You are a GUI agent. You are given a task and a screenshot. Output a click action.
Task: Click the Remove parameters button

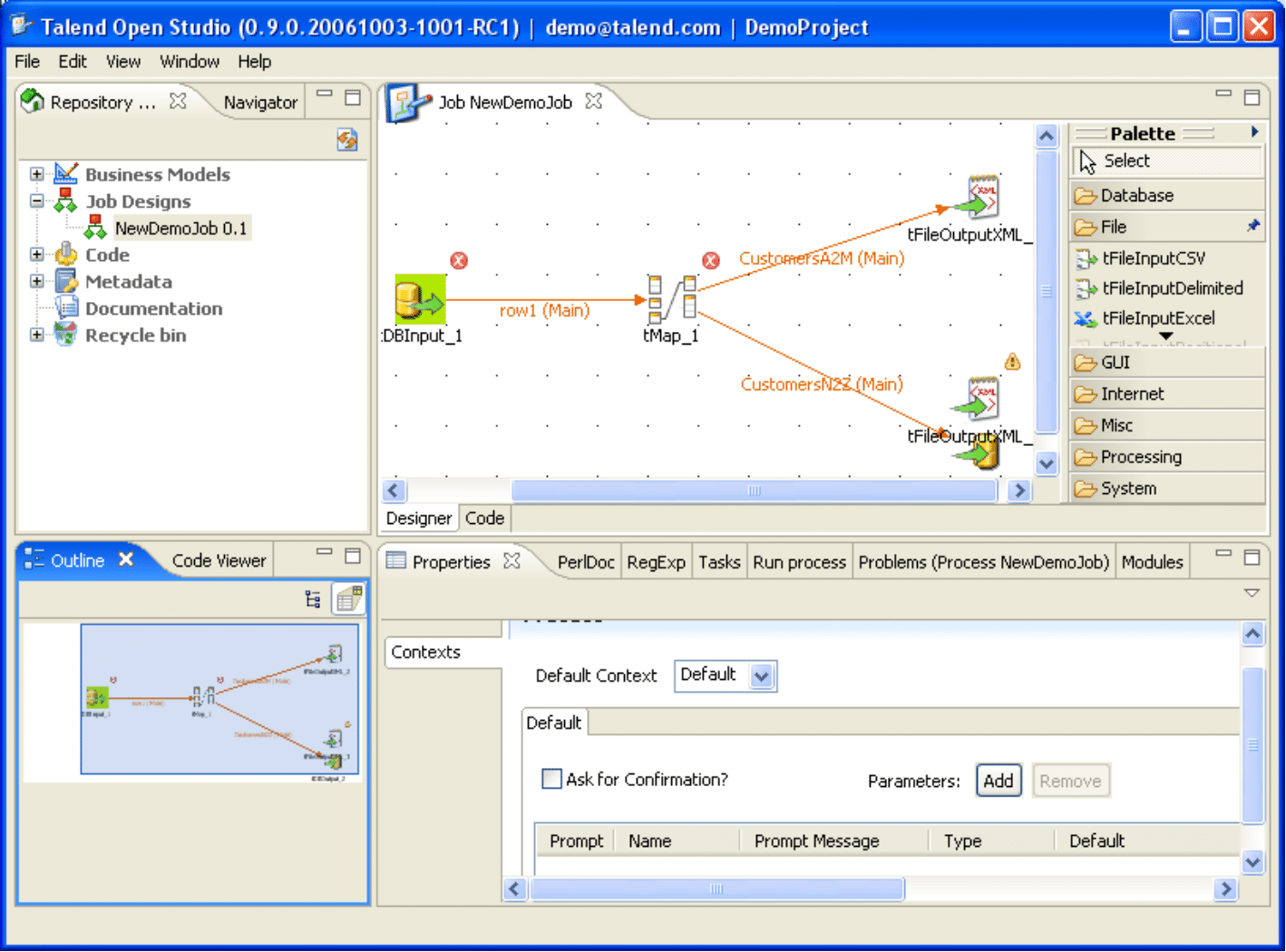1070,781
